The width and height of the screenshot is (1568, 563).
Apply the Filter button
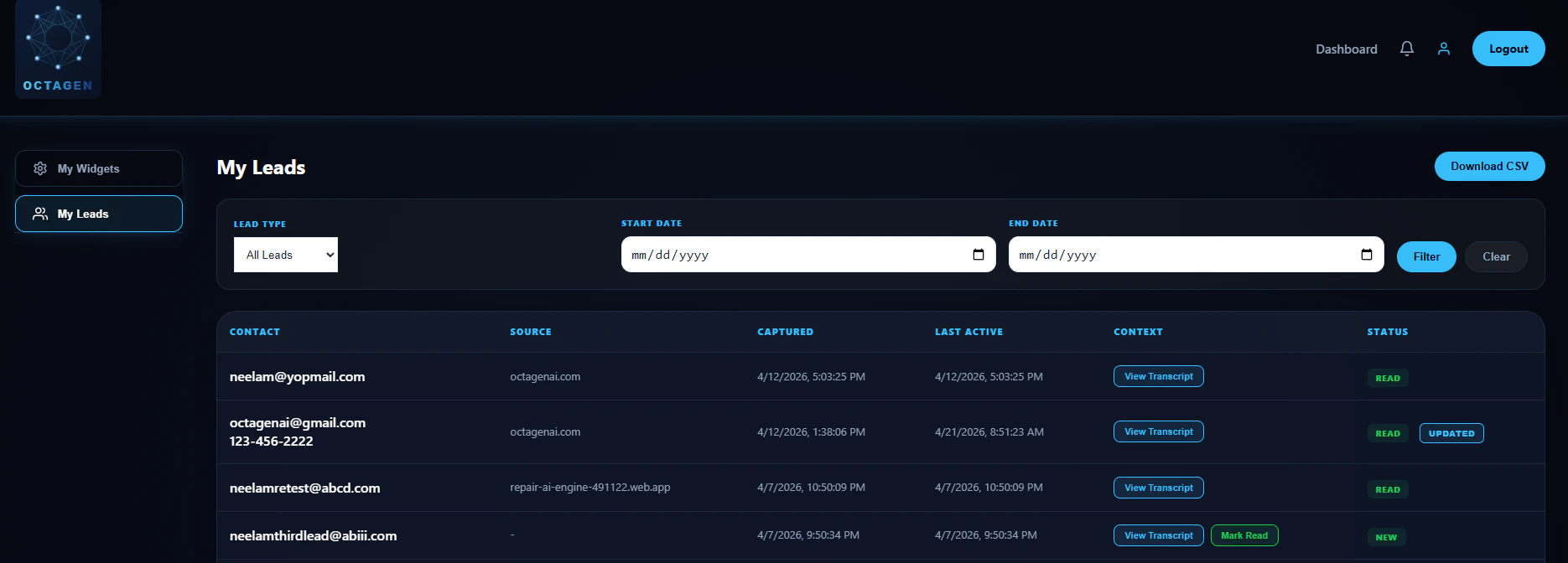[x=1426, y=256]
